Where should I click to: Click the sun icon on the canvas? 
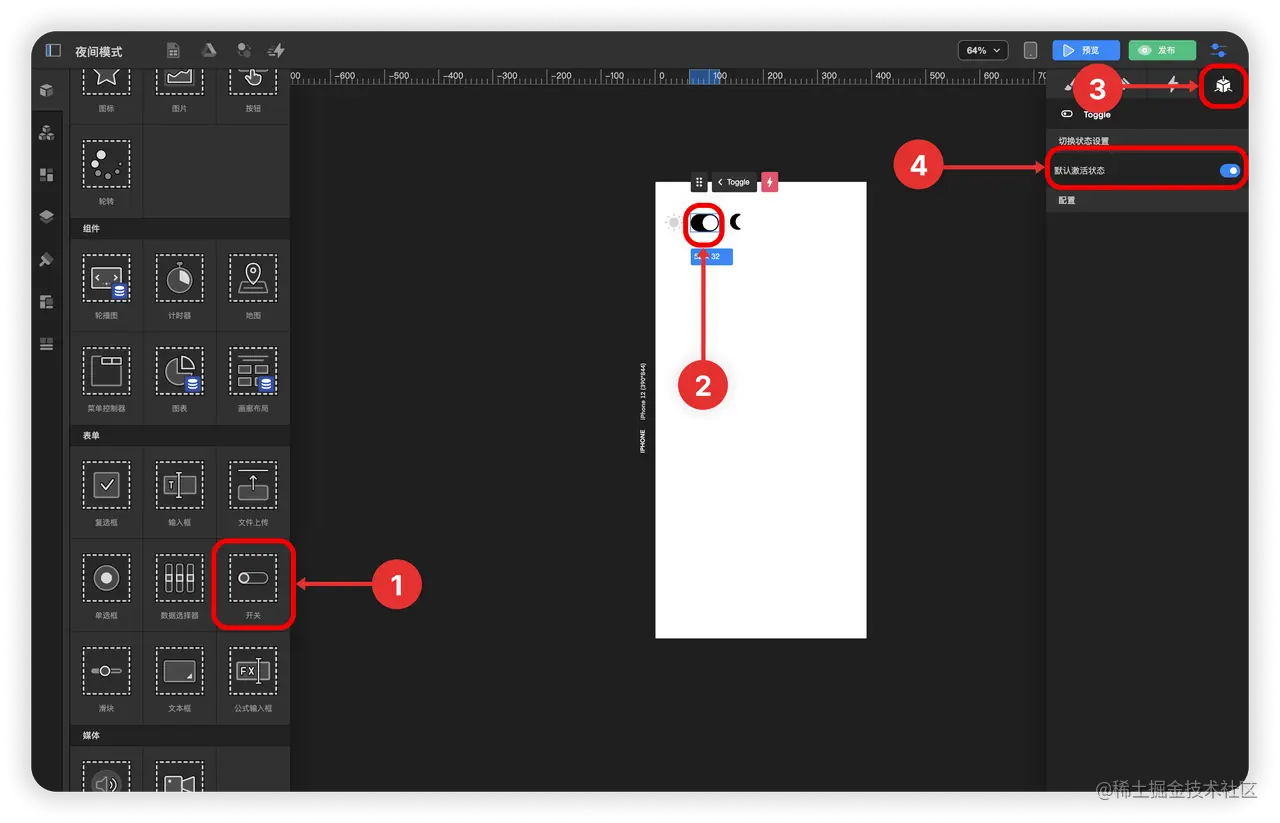coord(673,223)
